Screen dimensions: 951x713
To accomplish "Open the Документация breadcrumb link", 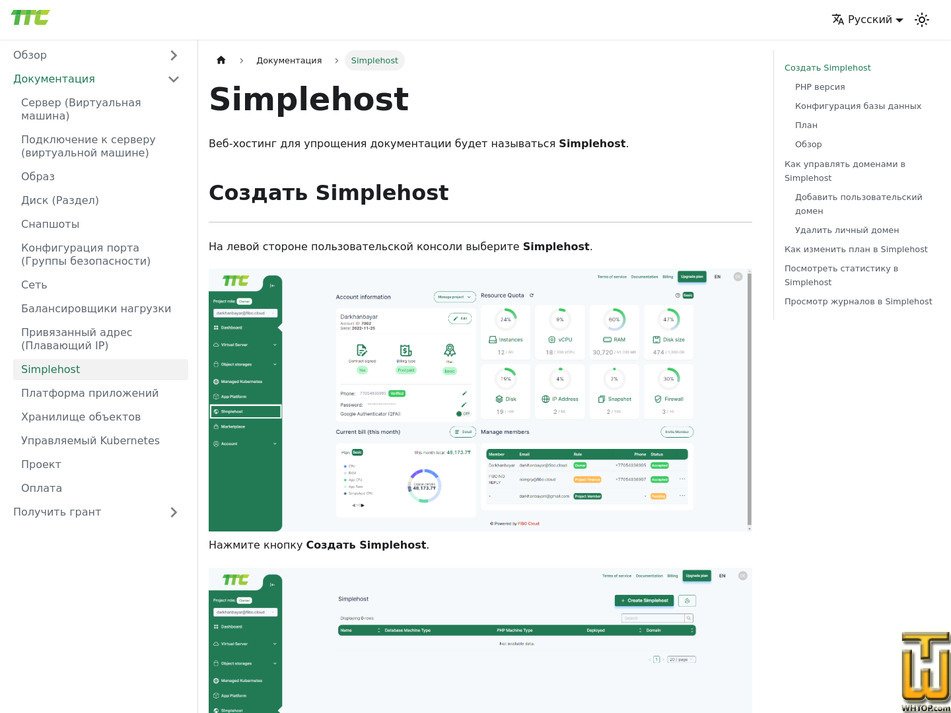I will [x=289, y=61].
